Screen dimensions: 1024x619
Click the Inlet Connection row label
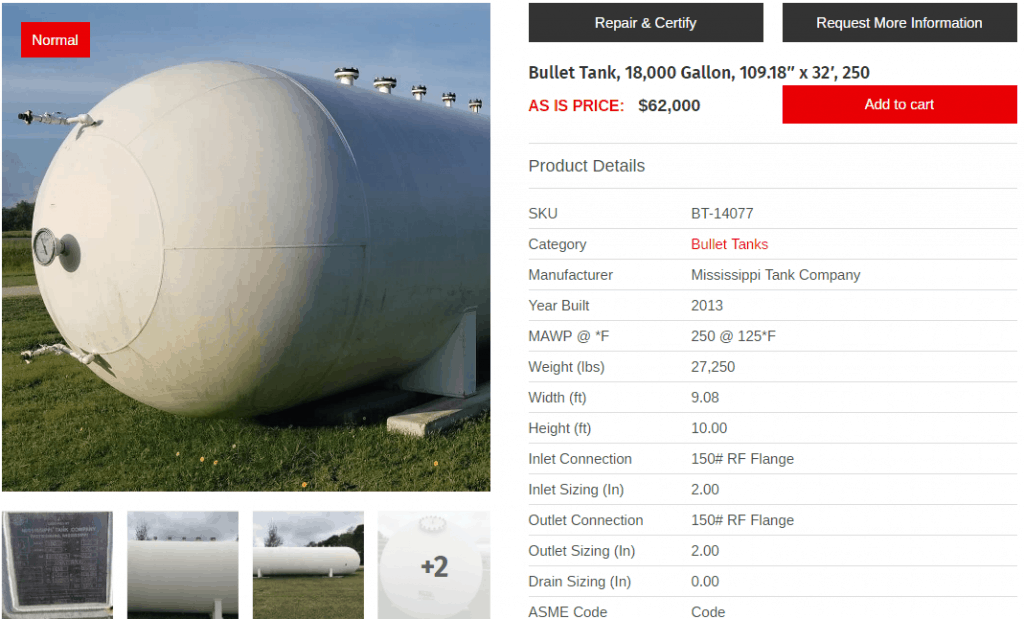580,459
